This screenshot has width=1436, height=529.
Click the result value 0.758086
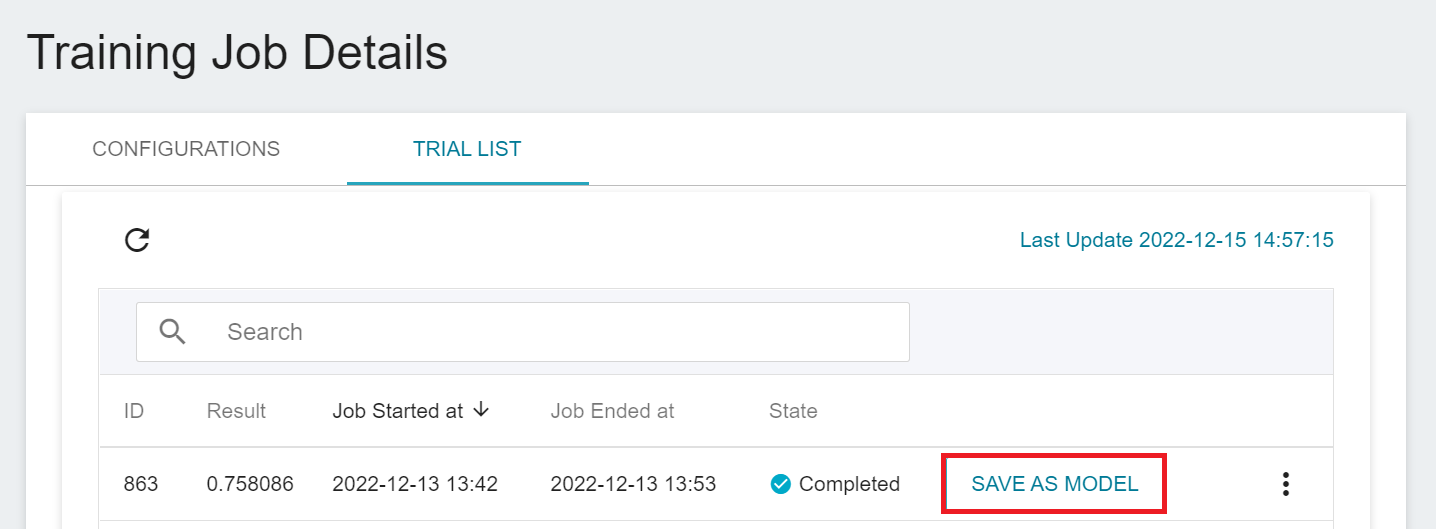tap(250, 484)
